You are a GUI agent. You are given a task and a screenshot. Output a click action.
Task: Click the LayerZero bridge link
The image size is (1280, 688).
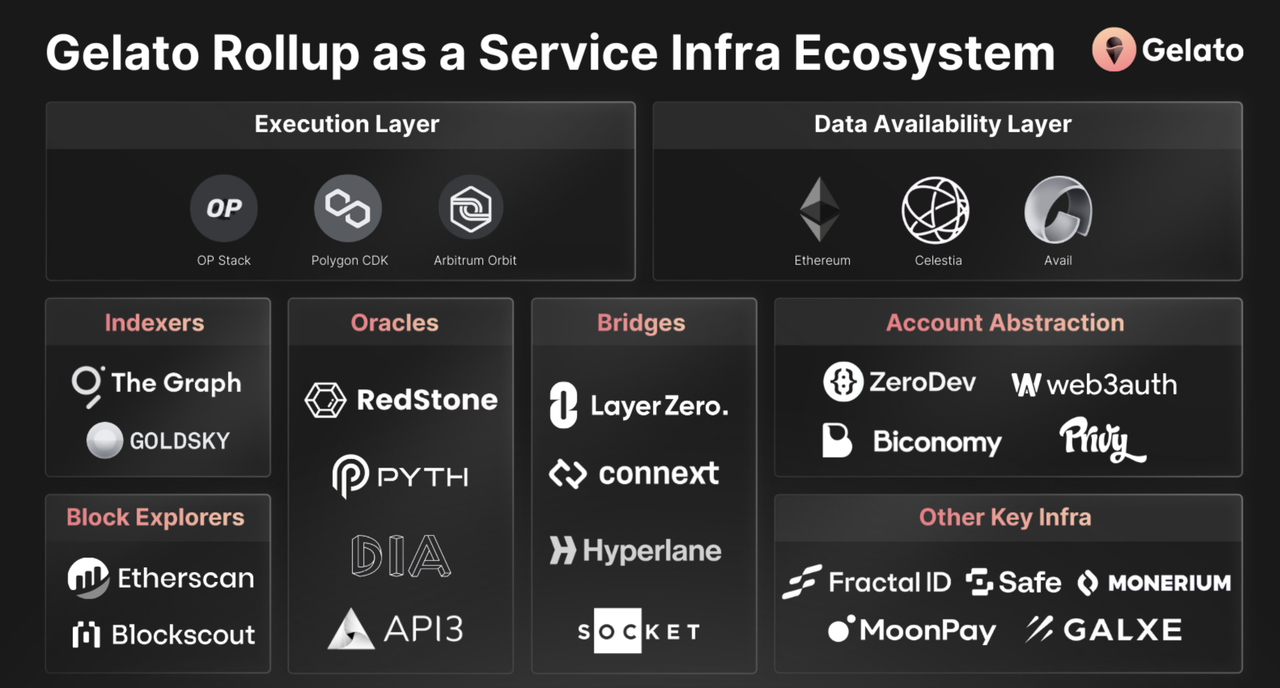pos(639,405)
